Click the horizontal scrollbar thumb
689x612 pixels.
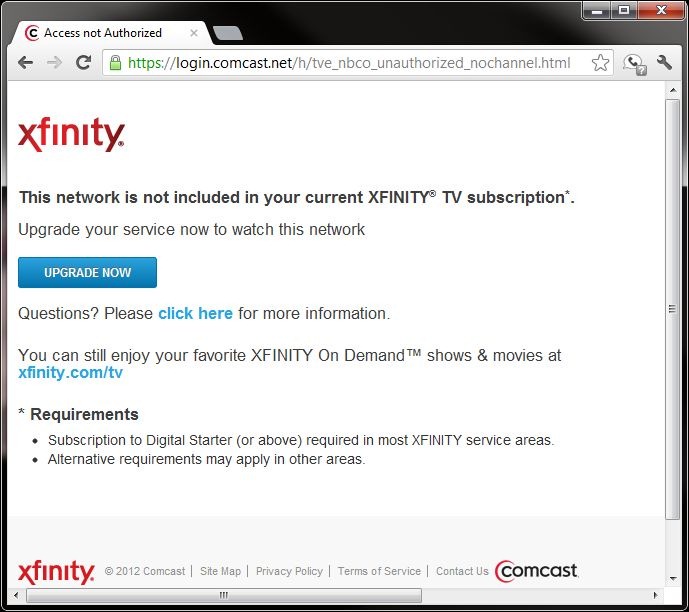click(224, 596)
